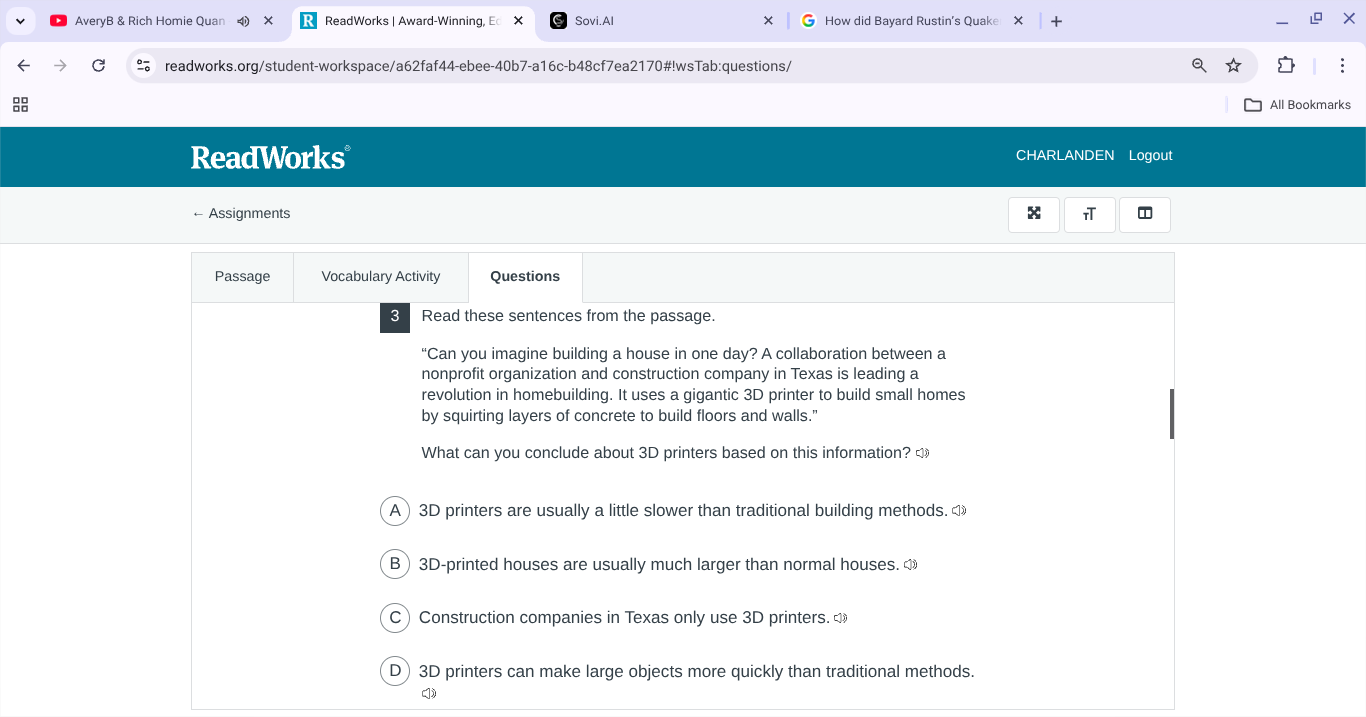Pick answer D about making objects quickly
This screenshot has height=717, width=1366.
[x=395, y=671]
